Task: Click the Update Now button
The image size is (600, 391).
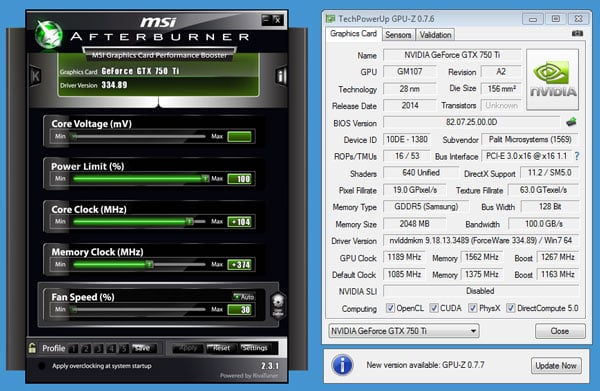Action: pyautogui.click(x=556, y=366)
